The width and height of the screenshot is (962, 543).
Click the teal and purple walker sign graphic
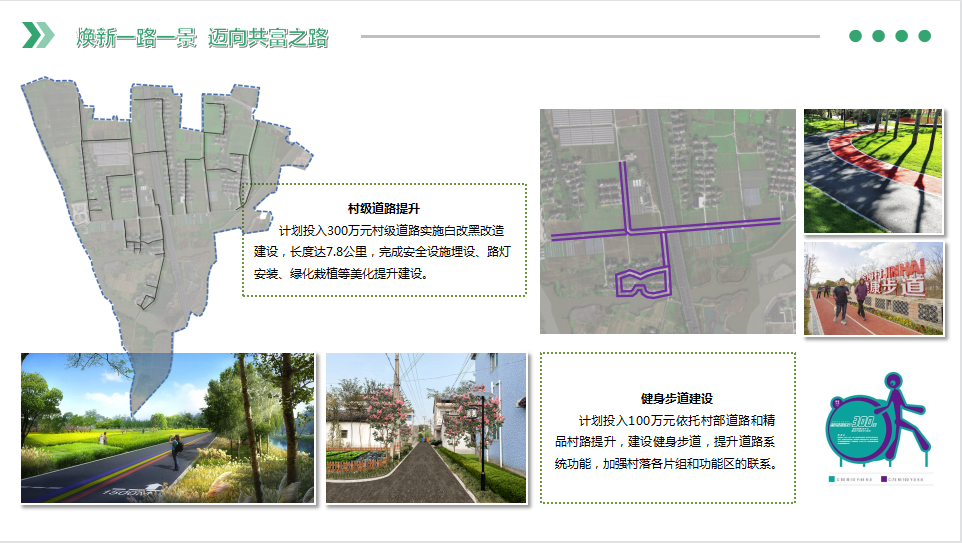coord(877,420)
